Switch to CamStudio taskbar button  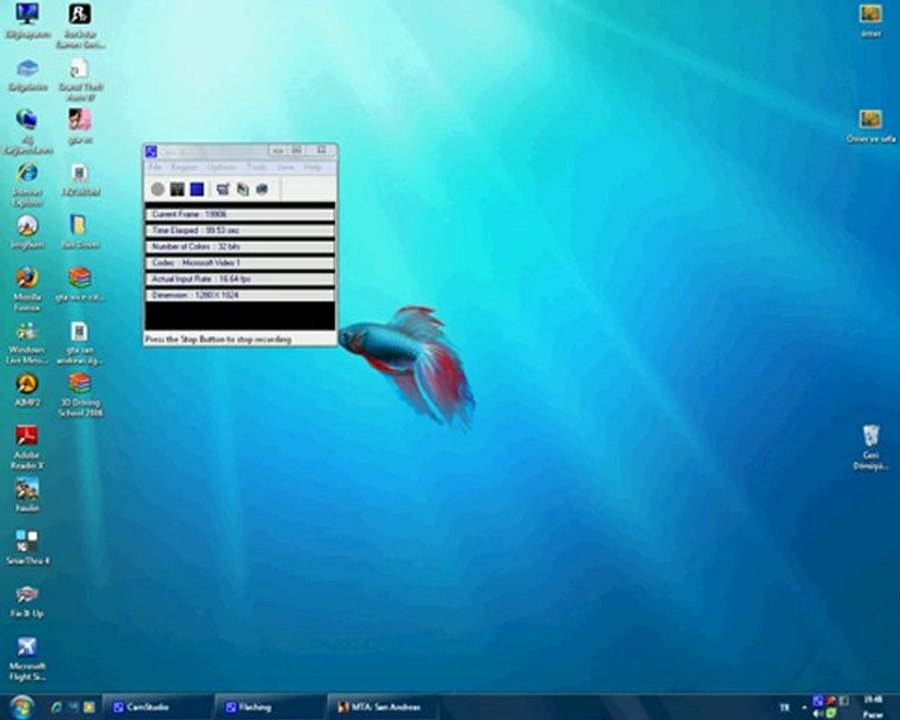click(157, 707)
